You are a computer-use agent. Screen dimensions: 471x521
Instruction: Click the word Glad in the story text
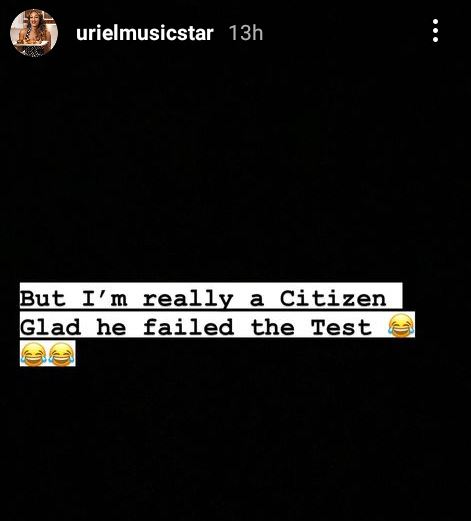pyautogui.click(x=51, y=327)
